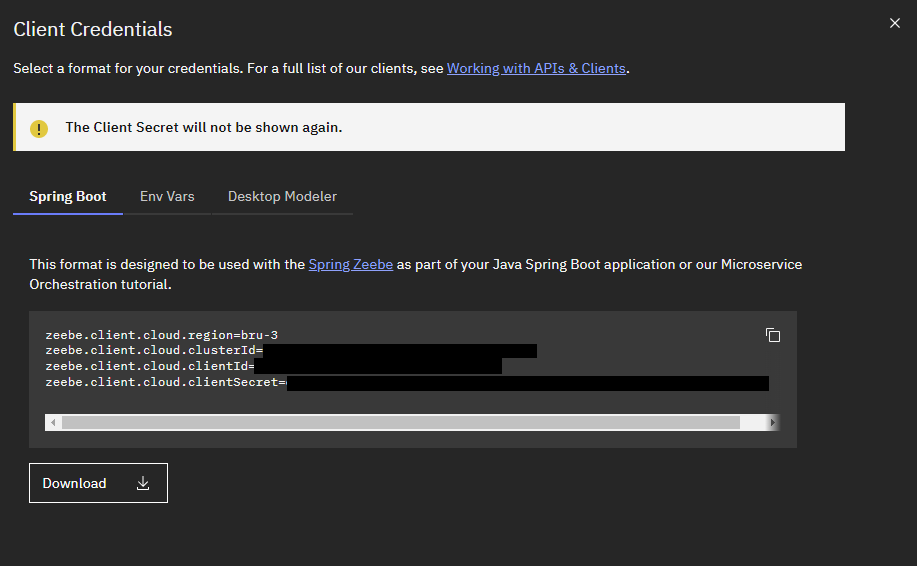Click the zeebe.client.cloud.region=bru-3 line

[161, 334]
